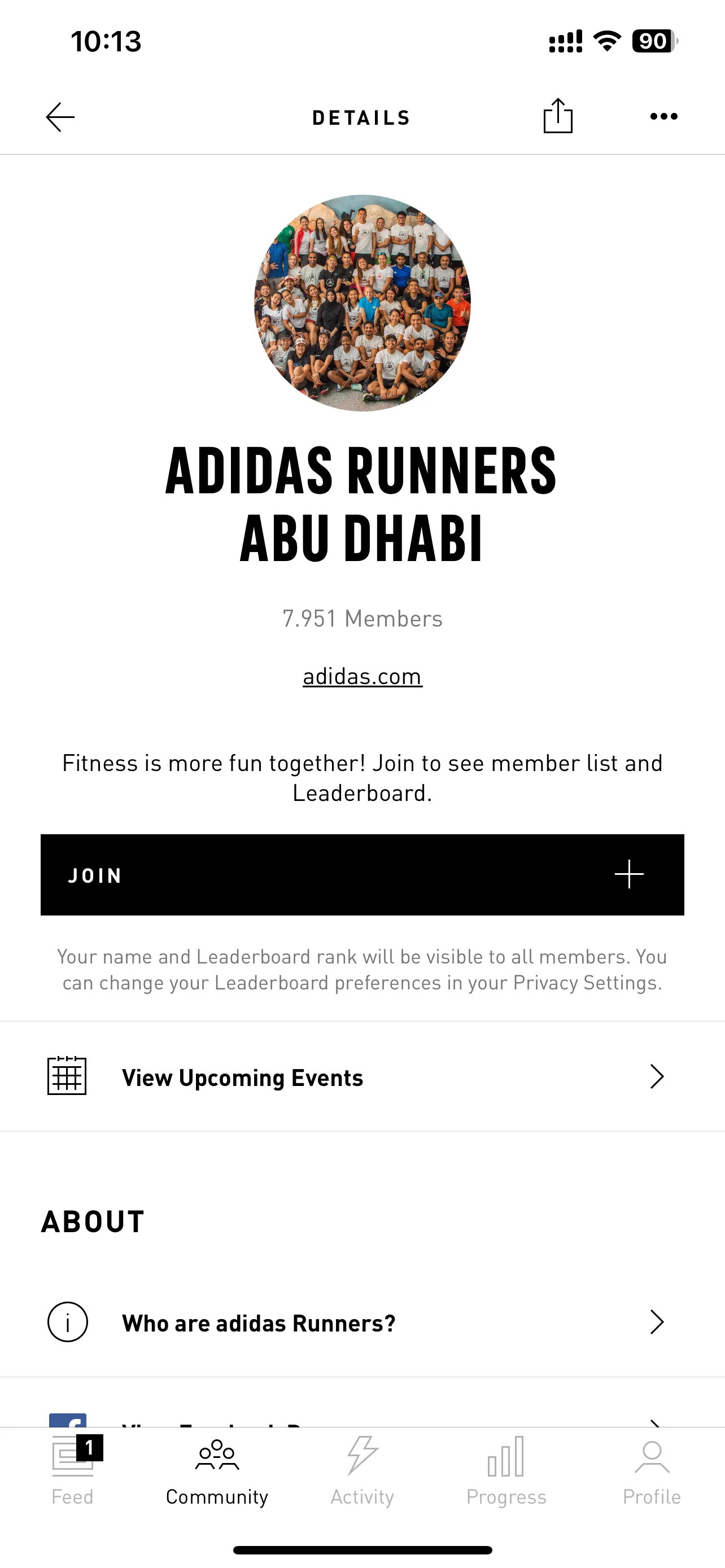Image resolution: width=725 pixels, height=1568 pixels.
Task: Open Who are adidas Runners? row
Action: (362, 1322)
